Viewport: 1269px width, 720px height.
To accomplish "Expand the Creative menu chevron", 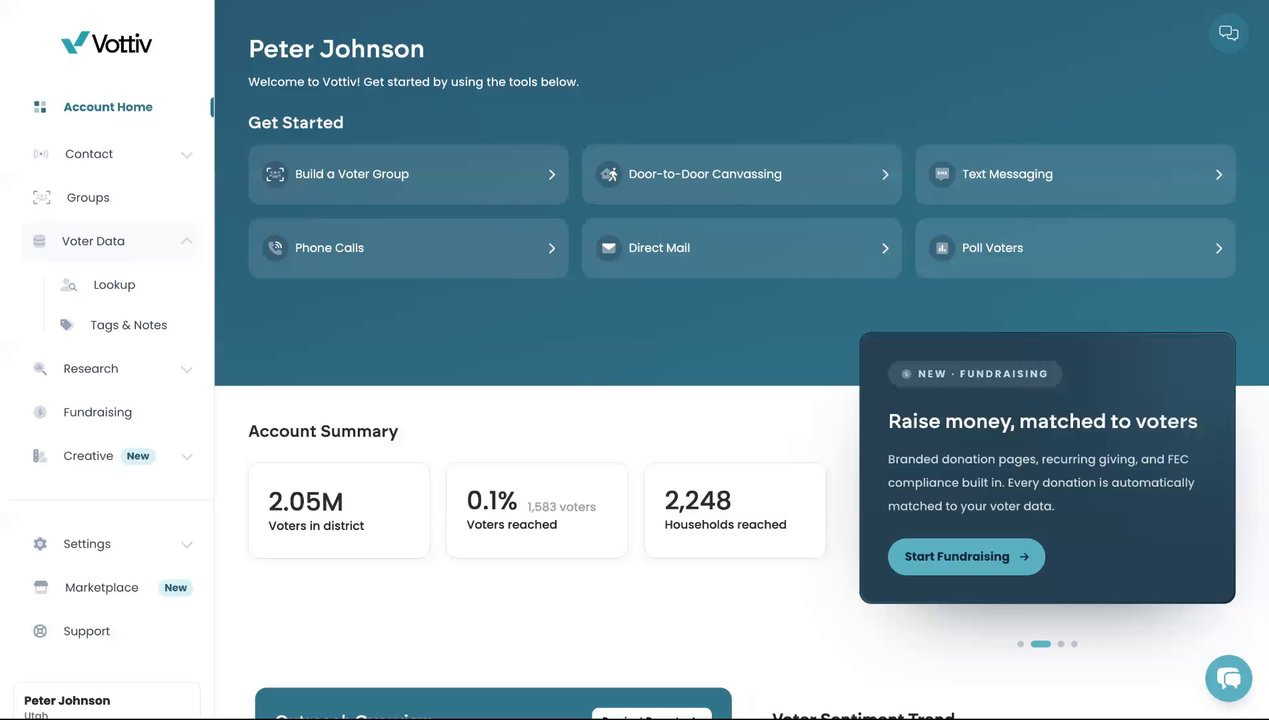I will 186,457.
